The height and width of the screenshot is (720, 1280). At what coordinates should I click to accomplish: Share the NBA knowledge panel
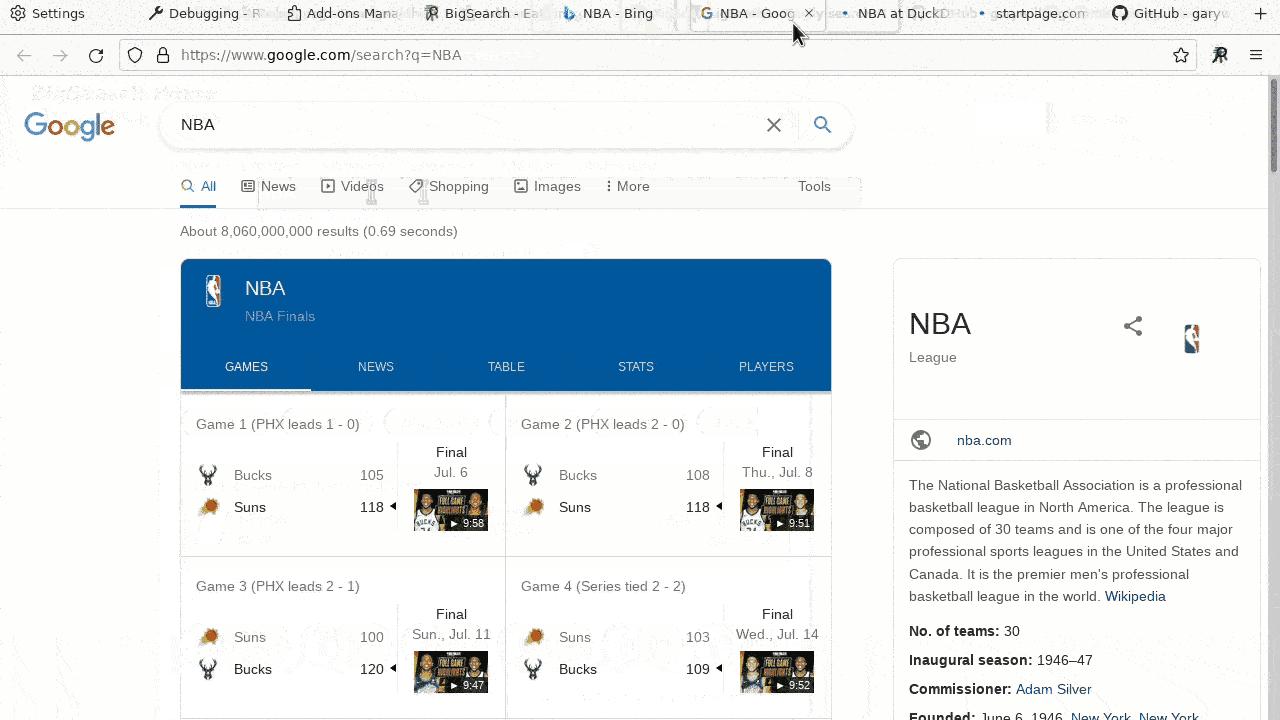point(1133,326)
